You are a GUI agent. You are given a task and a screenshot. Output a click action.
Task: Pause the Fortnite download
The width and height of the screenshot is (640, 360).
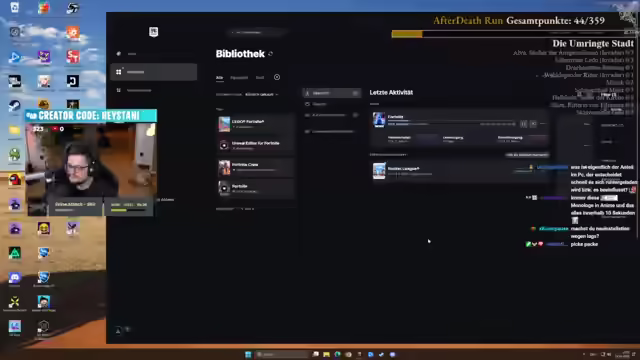(523, 124)
